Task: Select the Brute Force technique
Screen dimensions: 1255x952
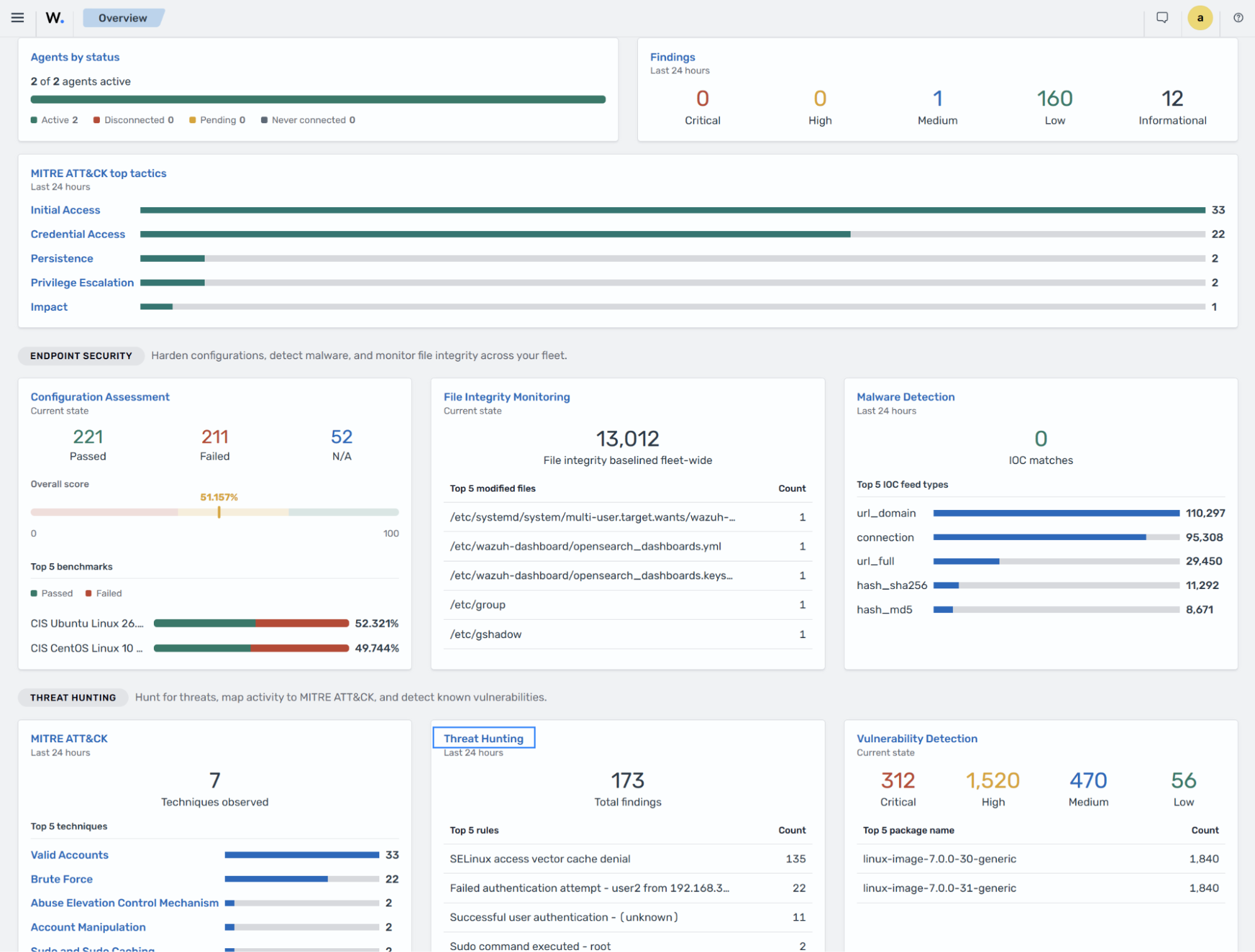Action: coord(62,879)
